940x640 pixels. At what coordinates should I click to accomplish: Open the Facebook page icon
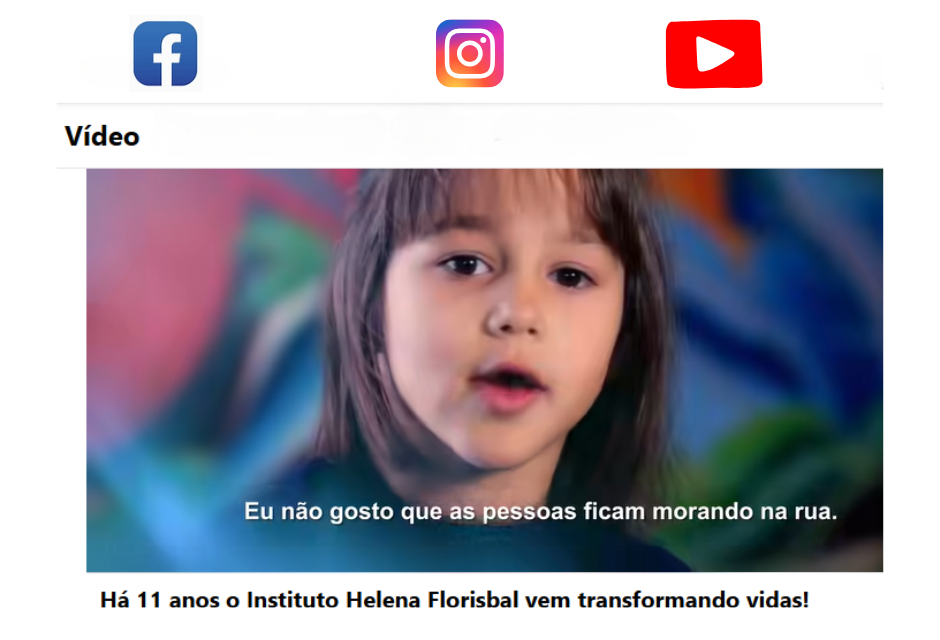(165, 53)
